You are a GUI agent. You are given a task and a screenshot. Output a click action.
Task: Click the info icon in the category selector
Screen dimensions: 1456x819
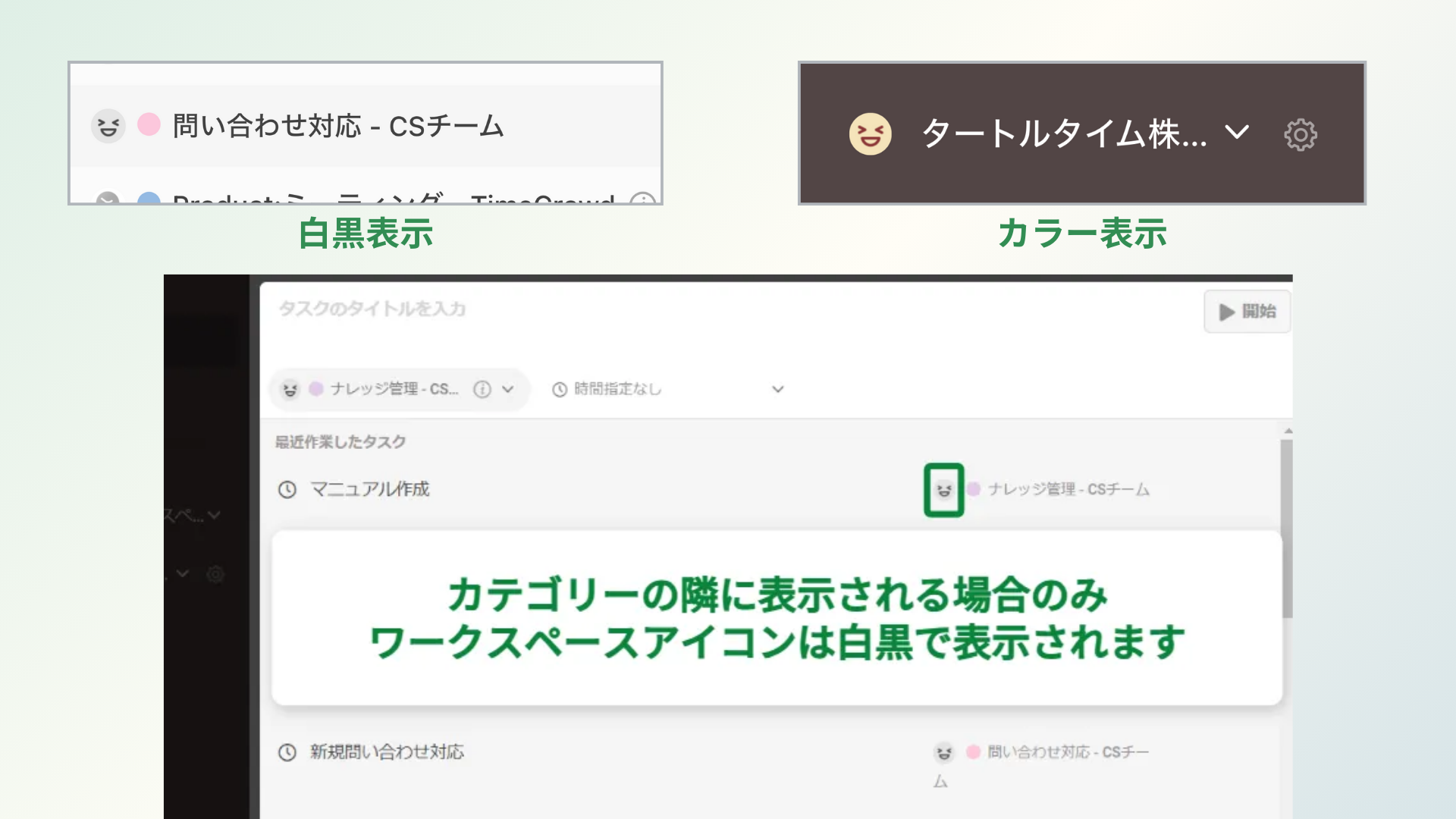(x=482, y=389)
